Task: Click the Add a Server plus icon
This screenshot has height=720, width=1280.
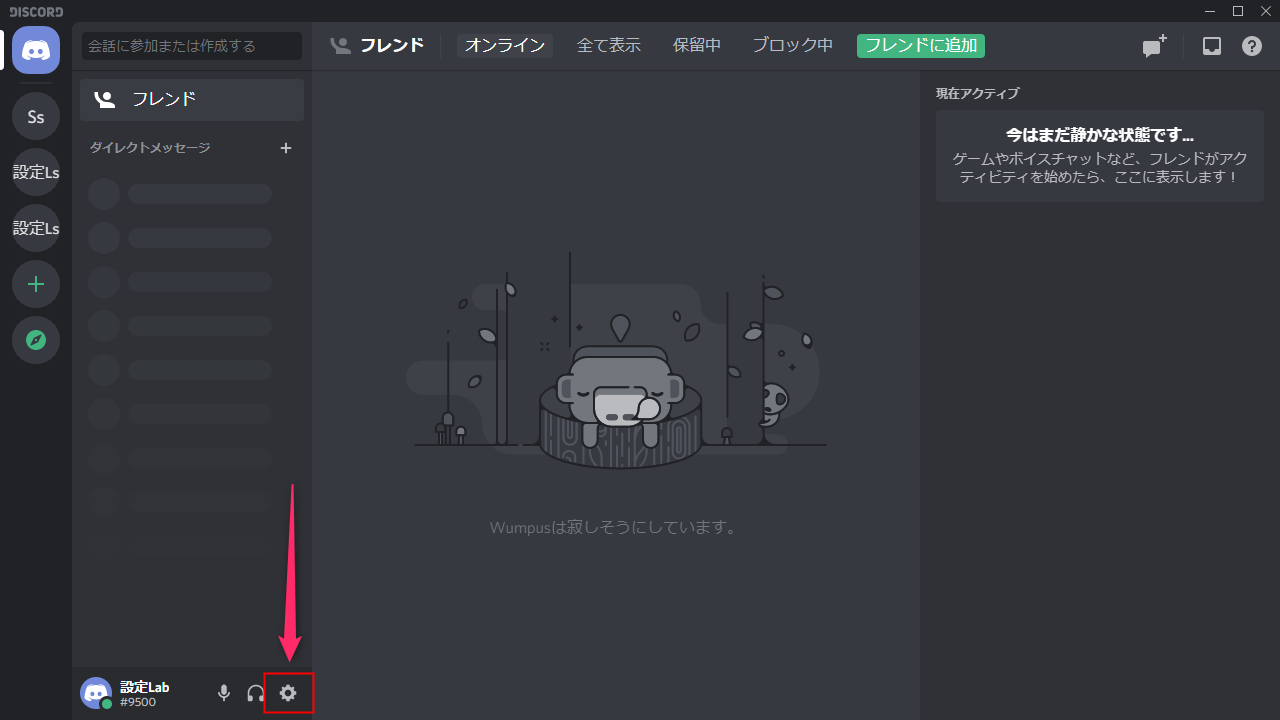Action: [36, 284]
